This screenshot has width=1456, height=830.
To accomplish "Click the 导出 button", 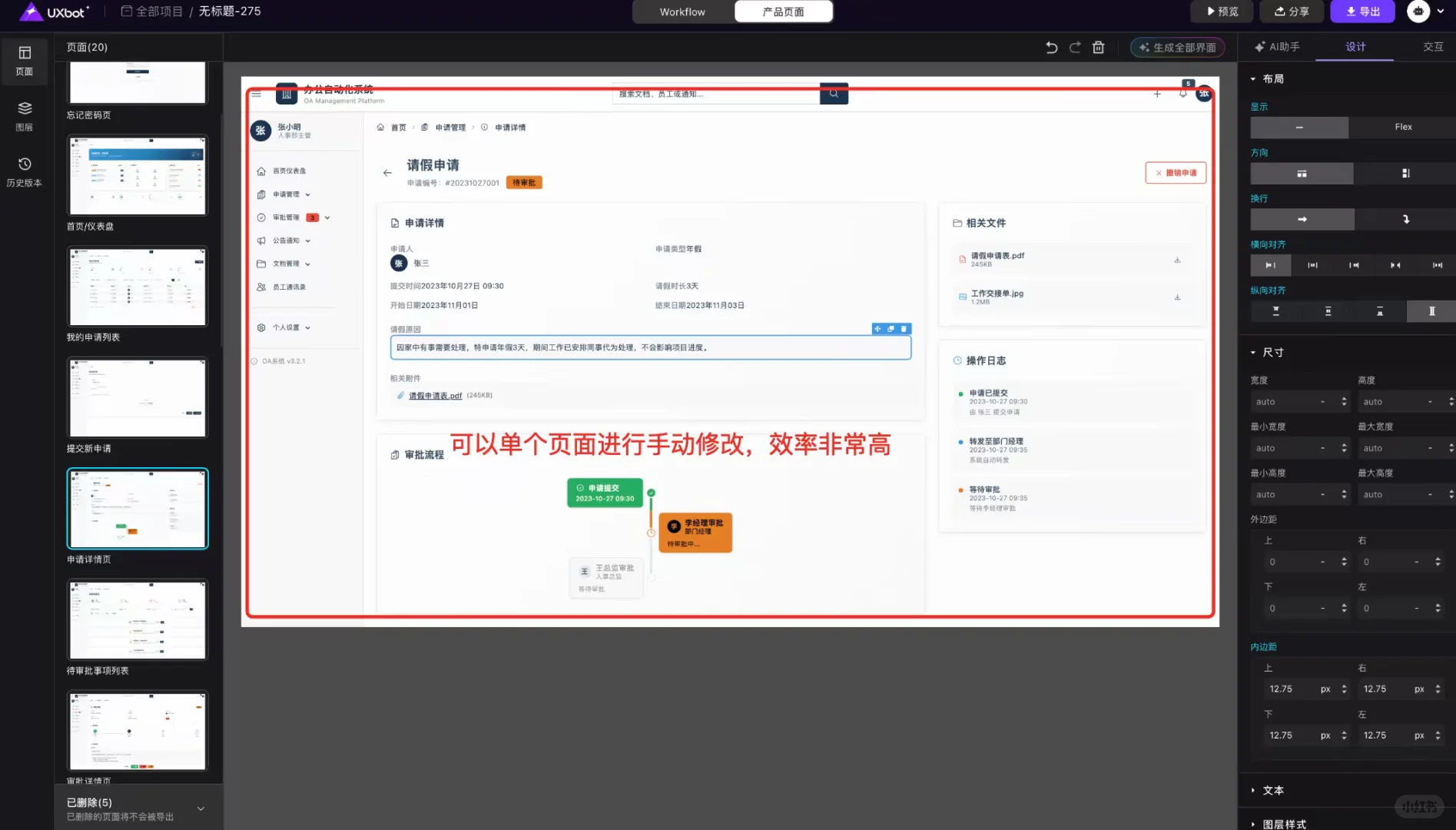I will [1362, 12].
